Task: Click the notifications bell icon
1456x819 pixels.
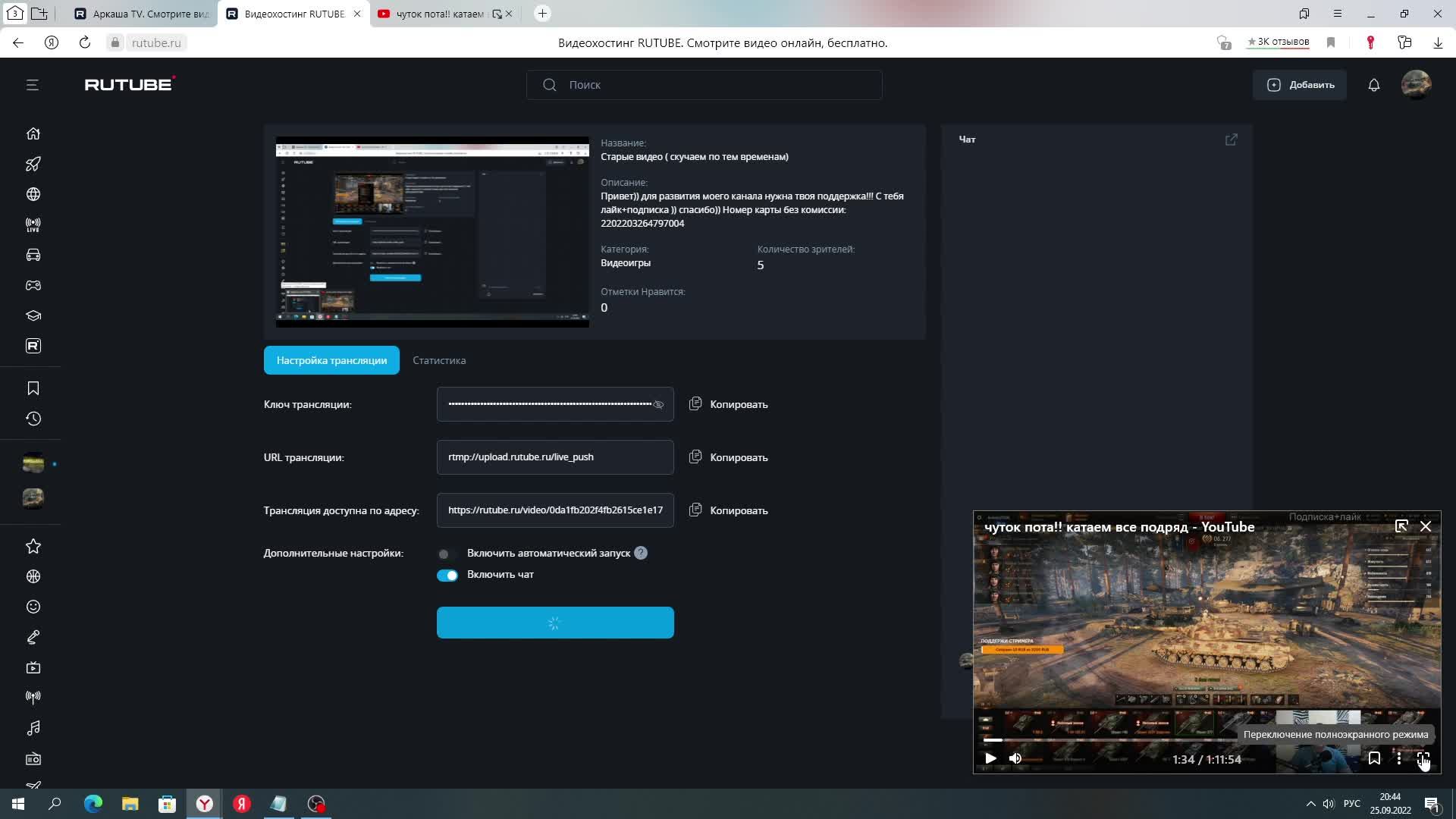Action: (1373, 85)
